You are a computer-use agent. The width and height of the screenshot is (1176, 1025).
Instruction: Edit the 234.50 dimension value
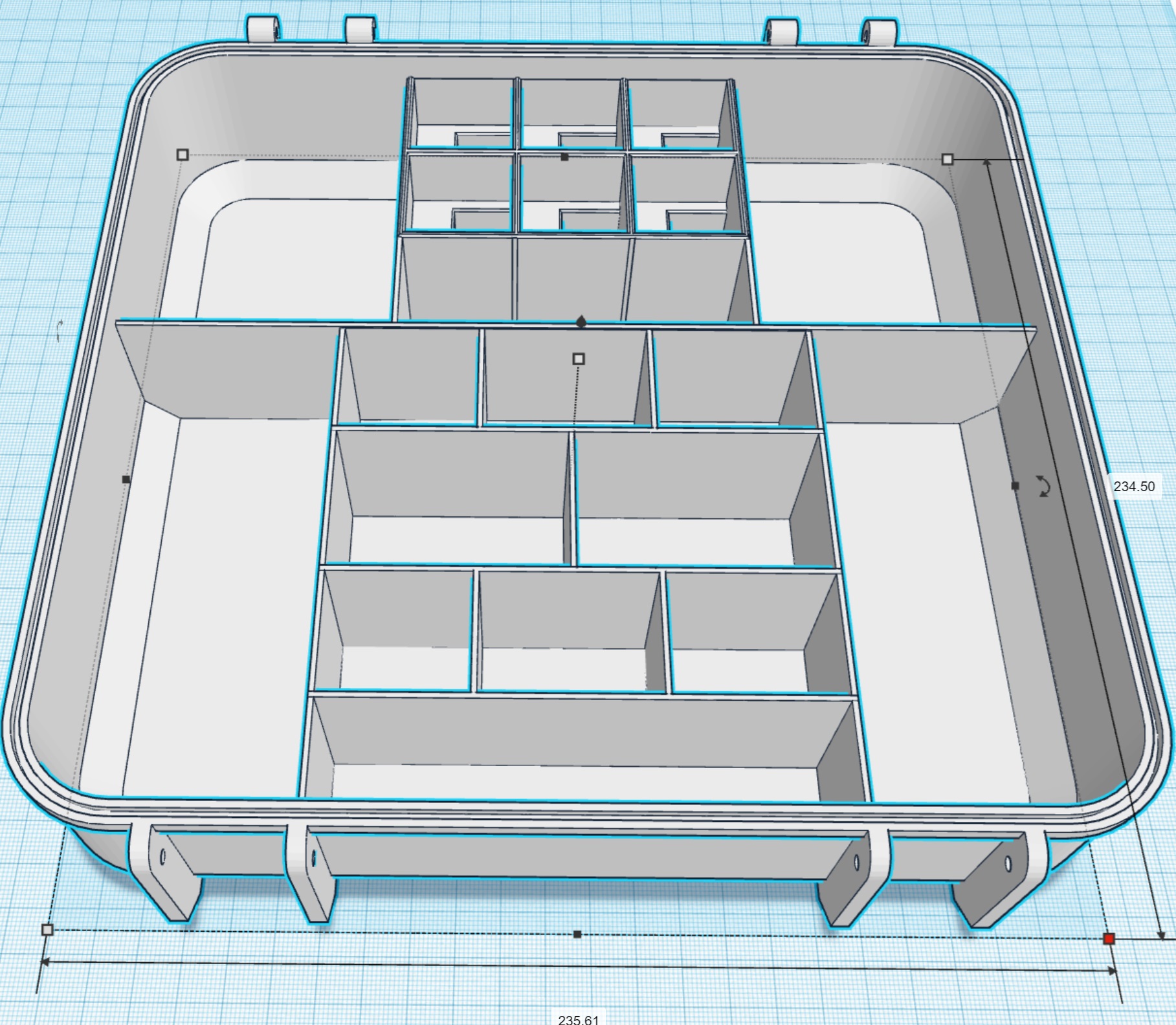pos(1134,486)
